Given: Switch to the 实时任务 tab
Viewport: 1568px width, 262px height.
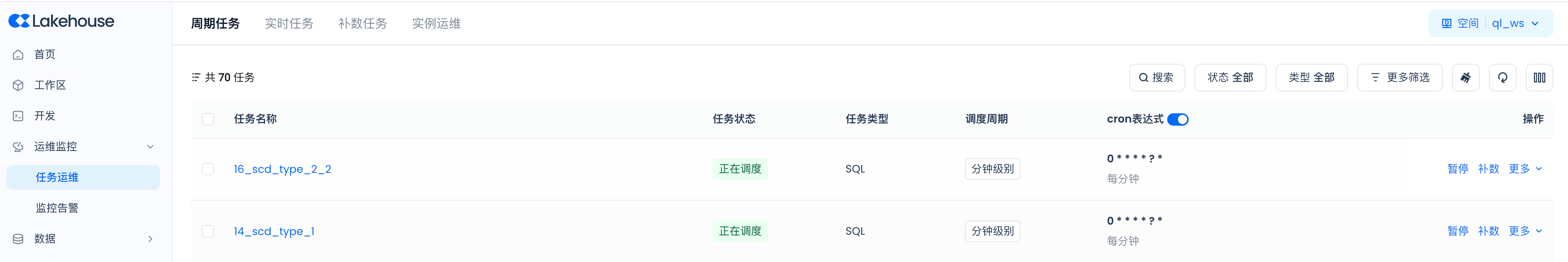Looking at the screenshot, I should point(288,24).
